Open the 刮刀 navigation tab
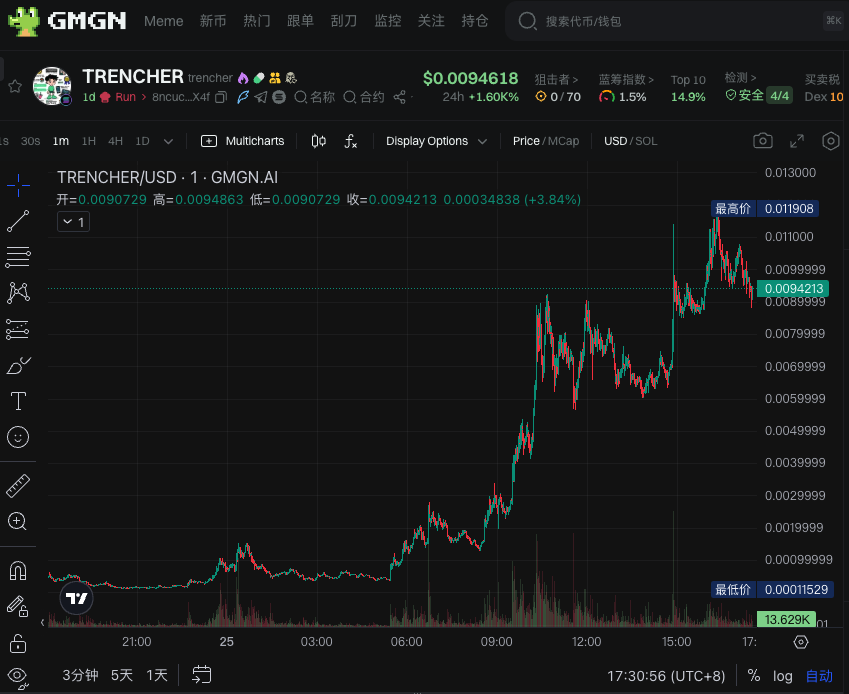 point(344,21)
